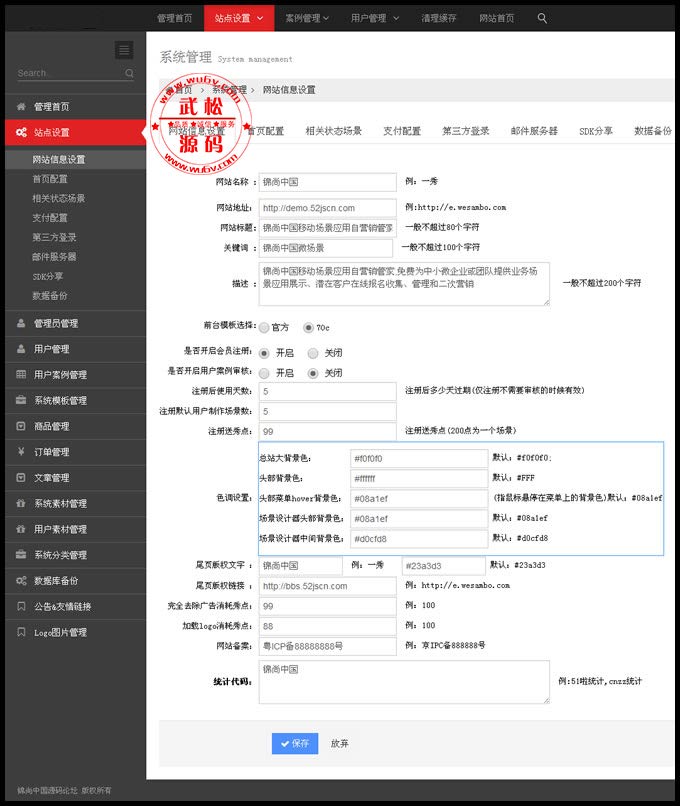Click the blue 保存 button
This screenshot has width=680, height=806.
(295, 743)
